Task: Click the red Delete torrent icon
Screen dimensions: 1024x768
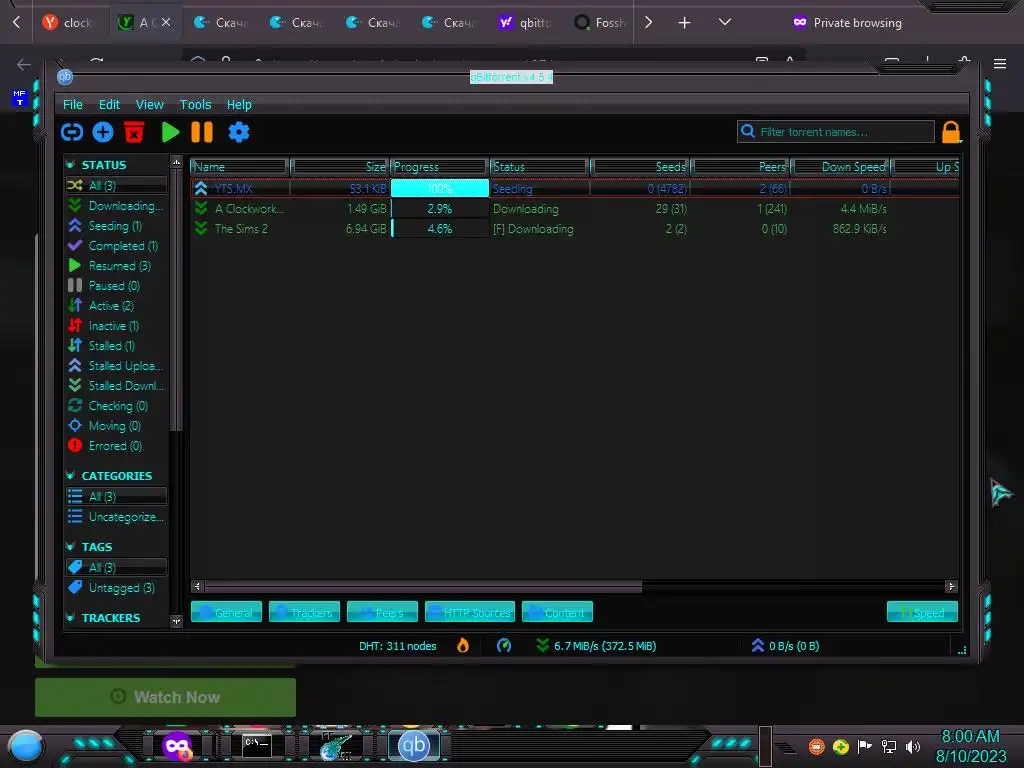Action: tap(134, 132)
